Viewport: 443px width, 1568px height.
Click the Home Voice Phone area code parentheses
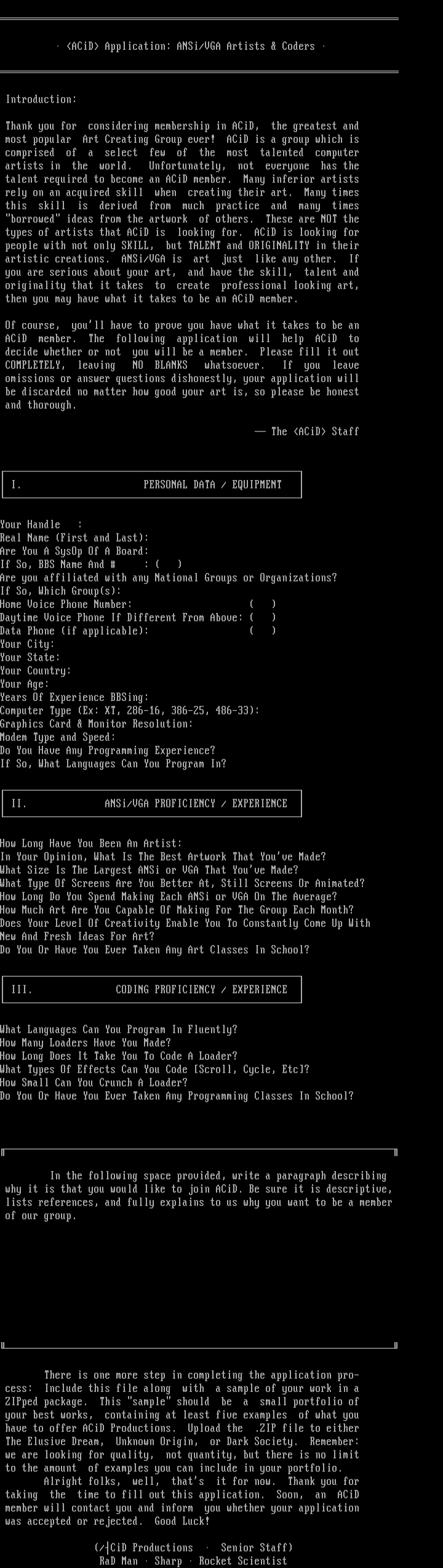263,604
